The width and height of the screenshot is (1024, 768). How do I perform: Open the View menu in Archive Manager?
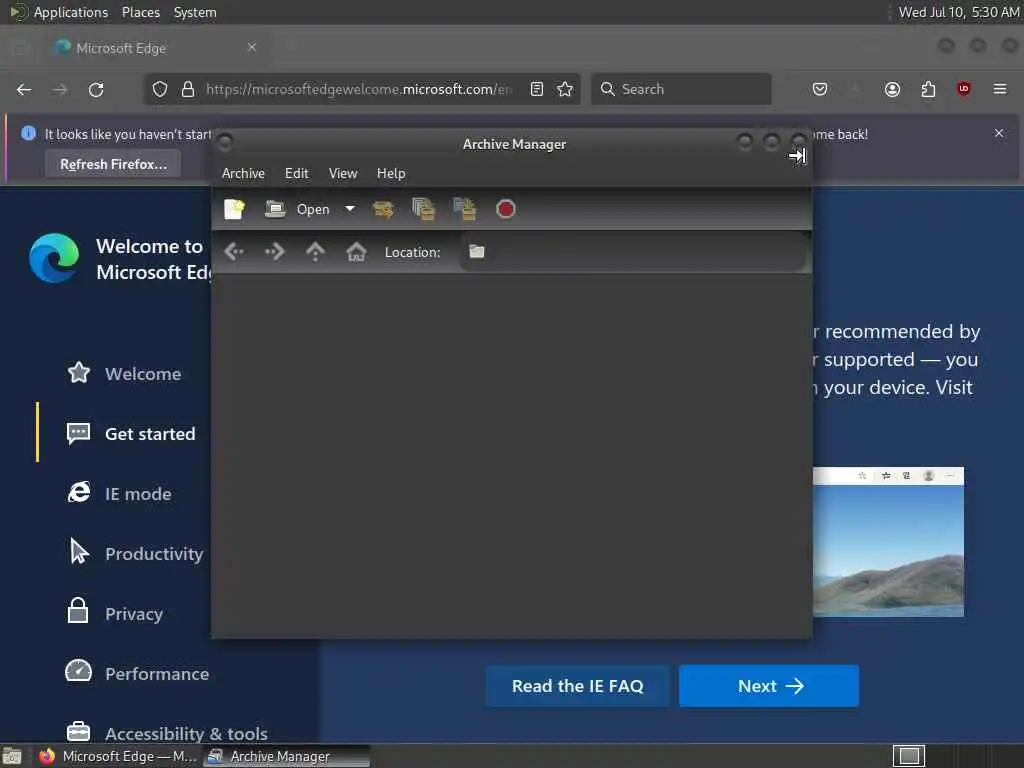(343, 173)
